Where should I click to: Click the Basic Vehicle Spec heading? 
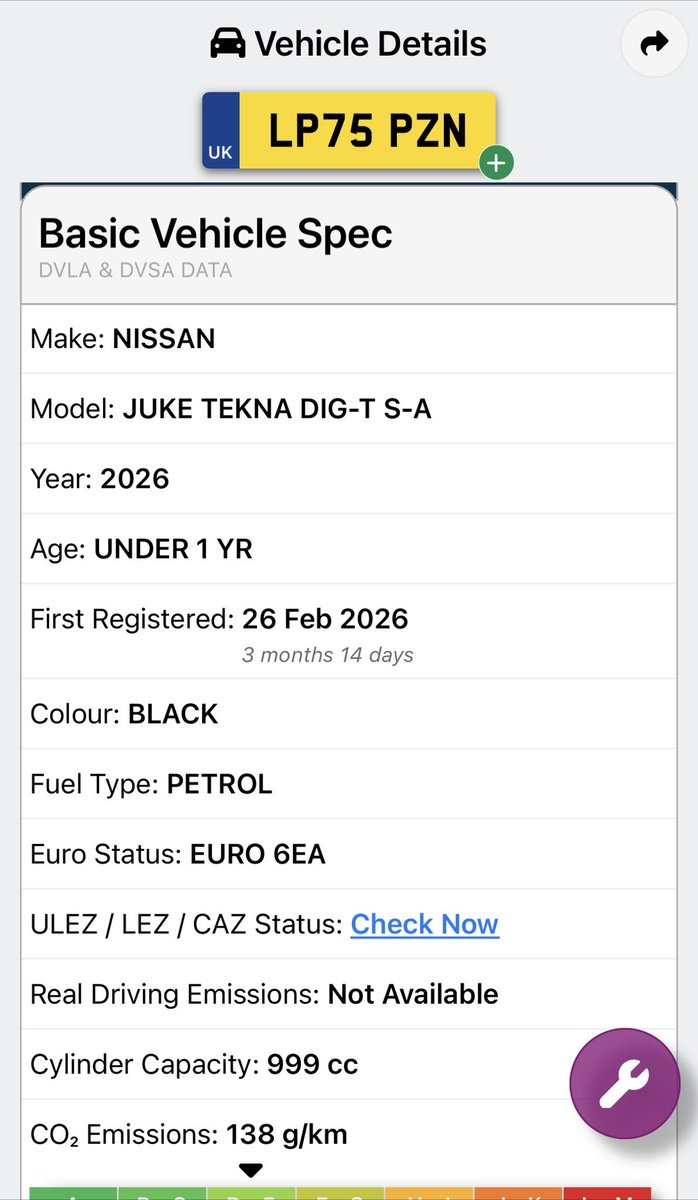(x=216, y=234)
